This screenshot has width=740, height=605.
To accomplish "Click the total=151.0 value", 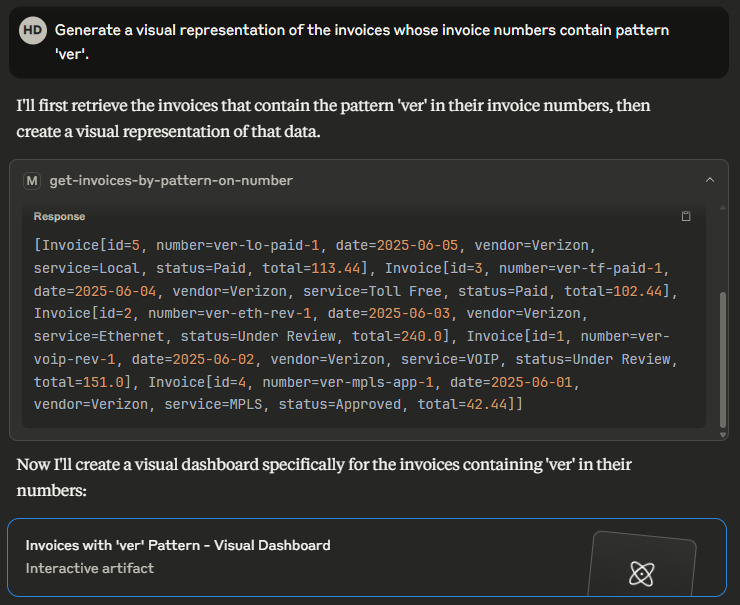I will pyautogui.click(x=78, y=382).
